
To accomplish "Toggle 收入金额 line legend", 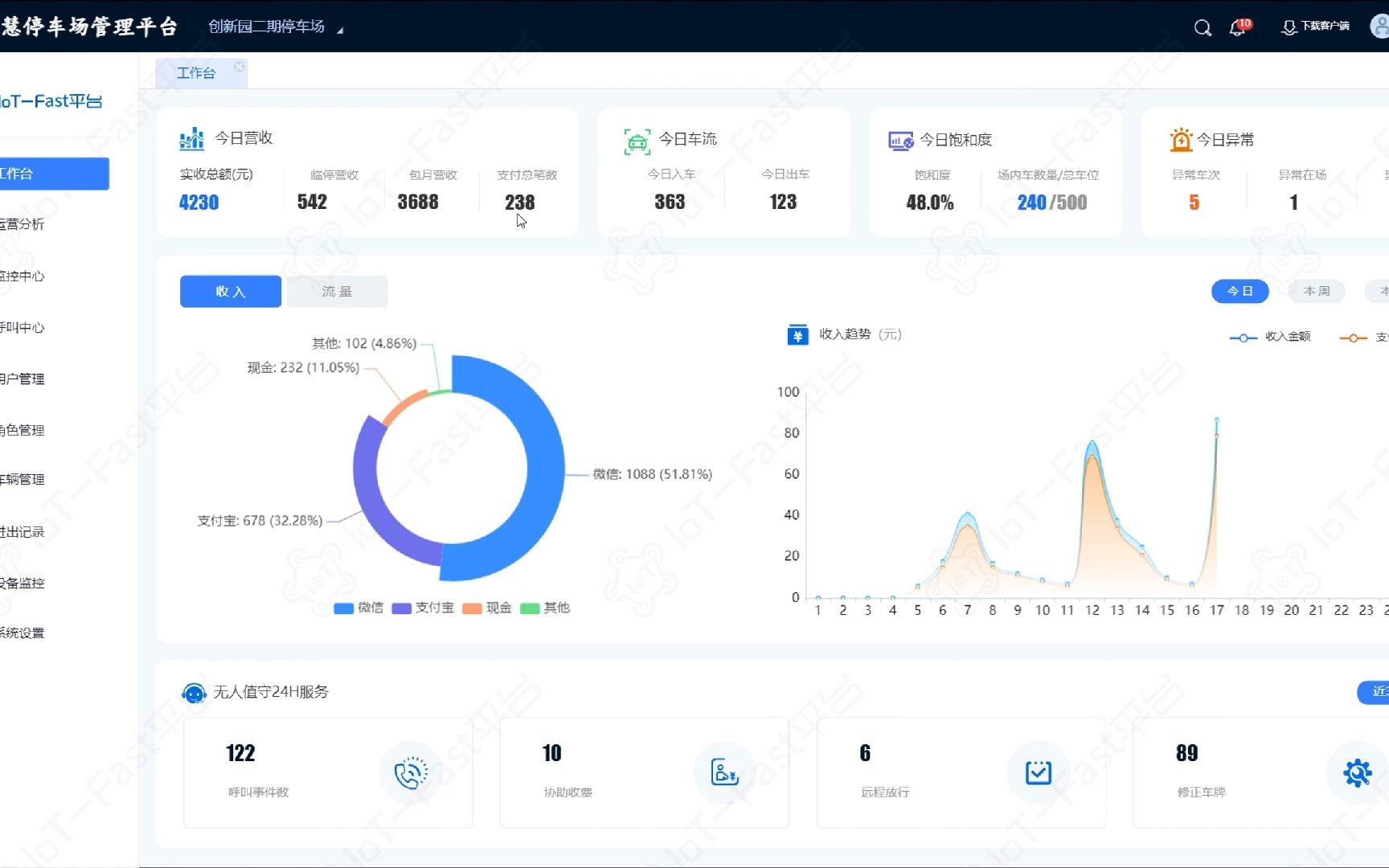I will (1270, 337).
